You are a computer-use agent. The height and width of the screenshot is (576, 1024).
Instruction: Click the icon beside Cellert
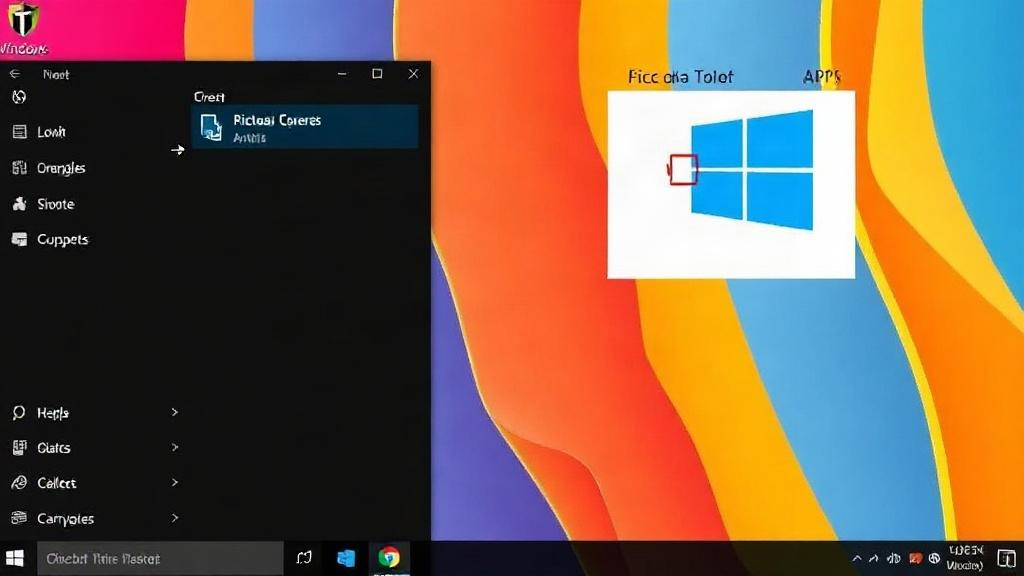(20, 483)
